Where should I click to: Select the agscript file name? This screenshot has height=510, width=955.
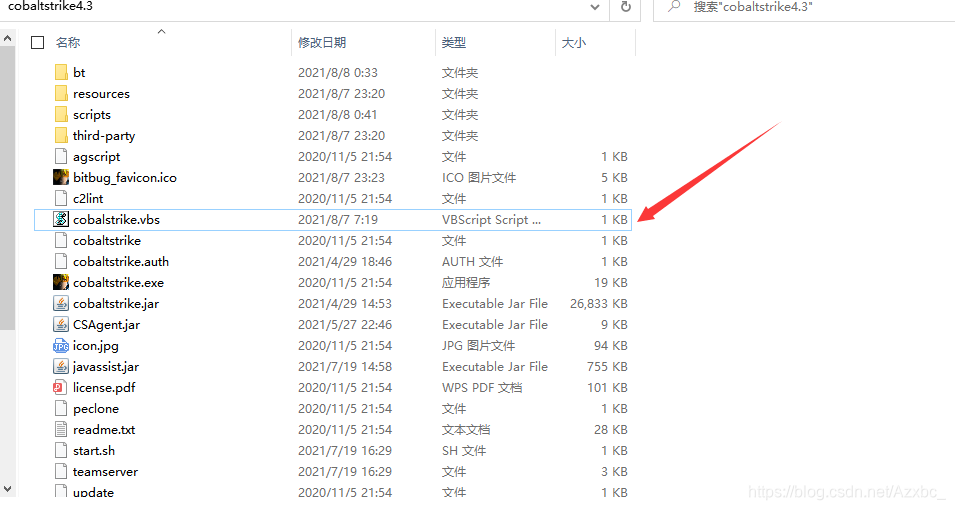click(97, 157)
